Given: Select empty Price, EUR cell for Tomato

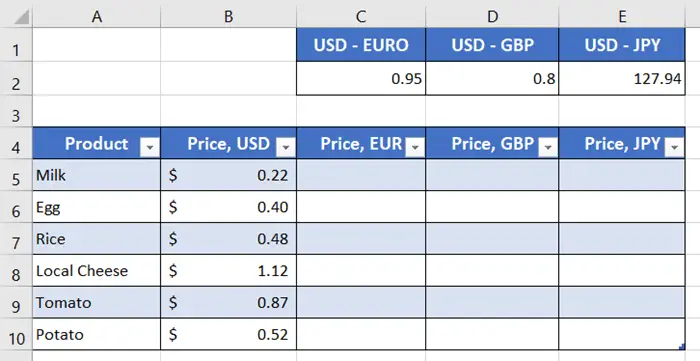Looking at the screenshot, I should 361,303.
